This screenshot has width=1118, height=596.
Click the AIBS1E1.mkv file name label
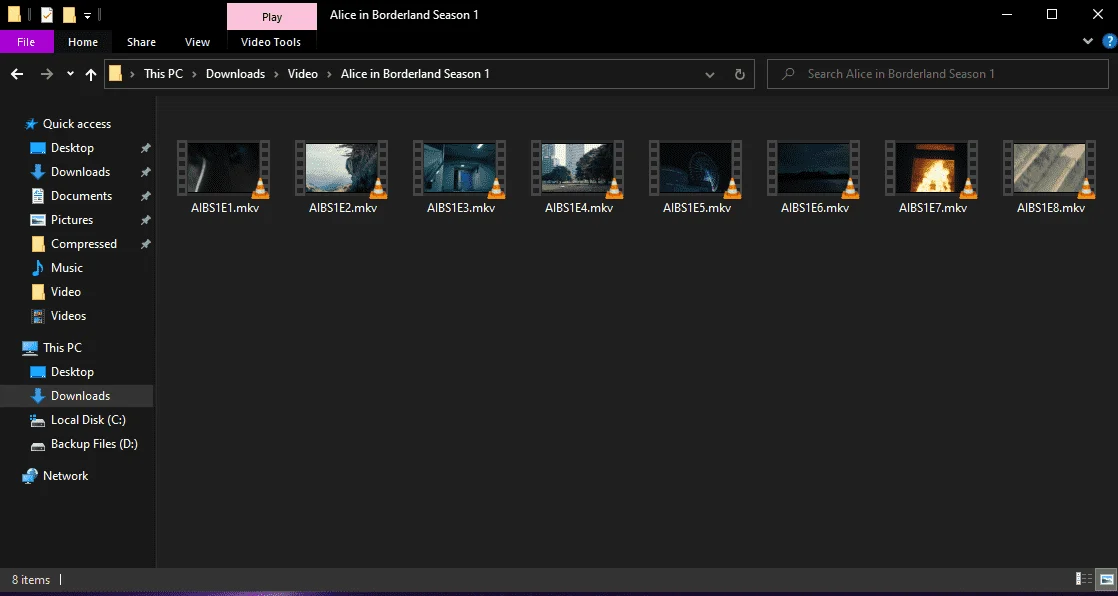(225, 208)
